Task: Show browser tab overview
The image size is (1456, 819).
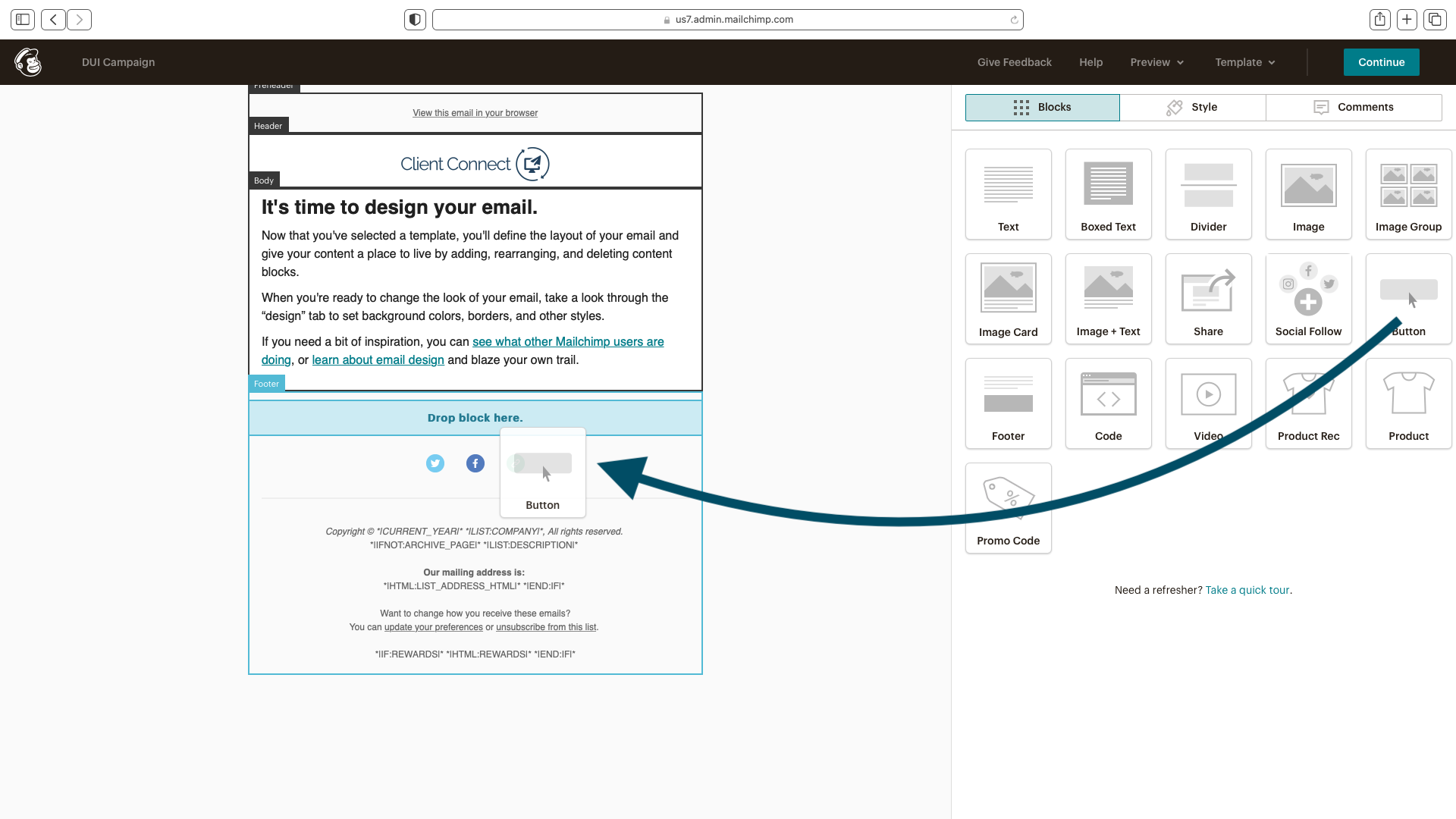Action: [x=1435, y=20]
